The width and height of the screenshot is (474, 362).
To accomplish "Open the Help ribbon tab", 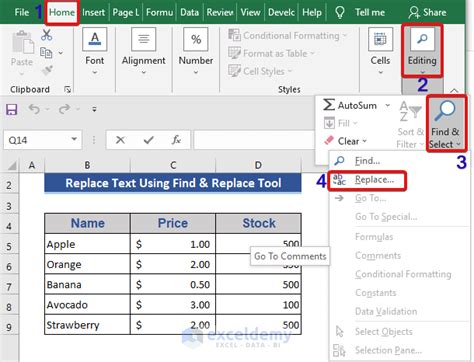I will click(x=312, y=12).
